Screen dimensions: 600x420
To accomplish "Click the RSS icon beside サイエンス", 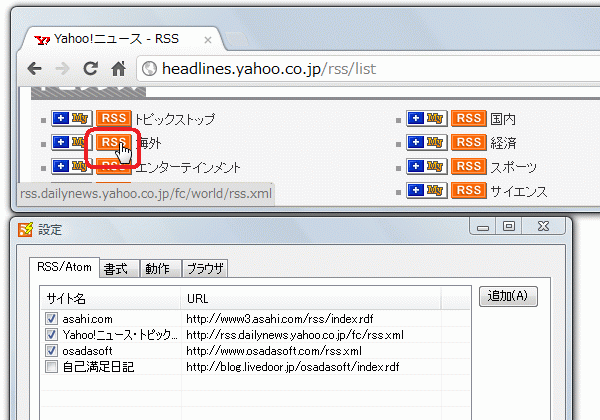I will 468,190.
